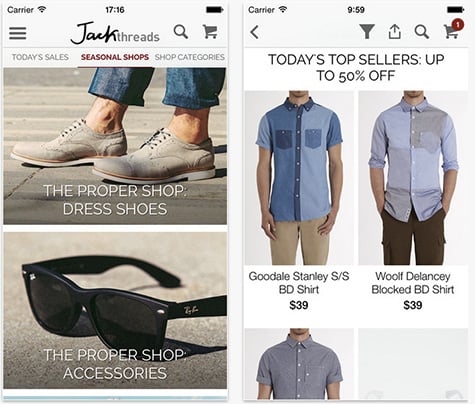Image resolution: width=475 pixels, height=404 pixels.
Task: Open cart with red badge
Action: point(451,32)
